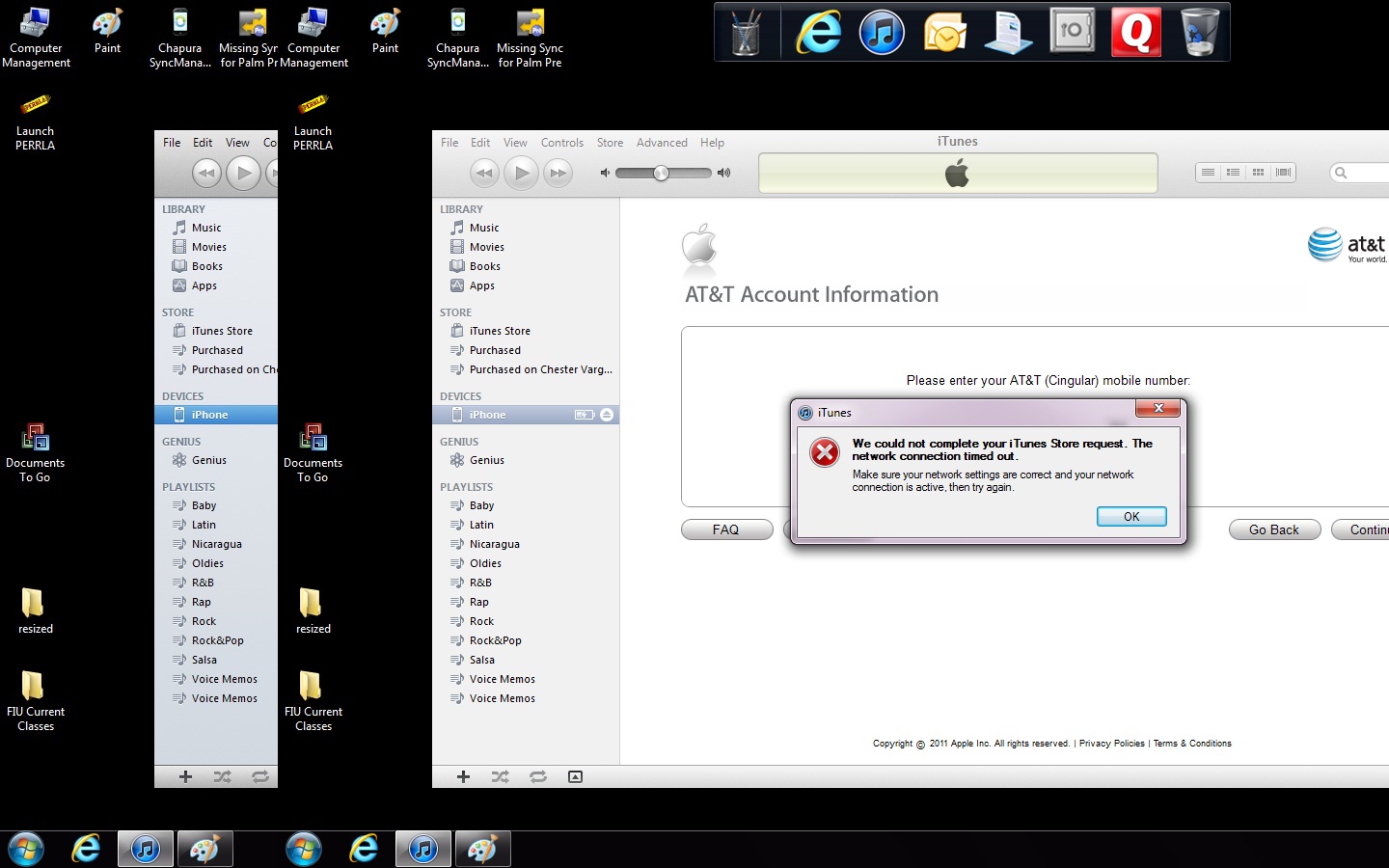Eject the iPhone device

607,415
